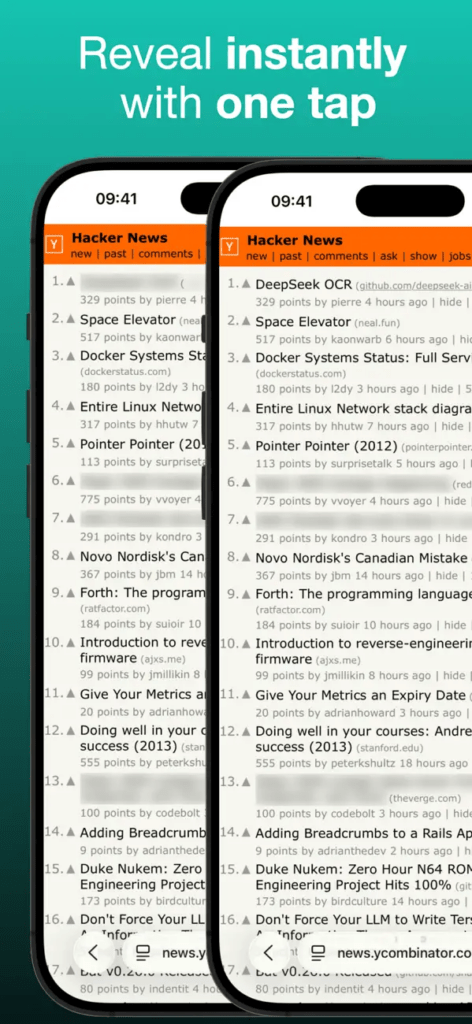
Task: Open 'comments' in the left phone's nav bar
Action: click(165, 254)
